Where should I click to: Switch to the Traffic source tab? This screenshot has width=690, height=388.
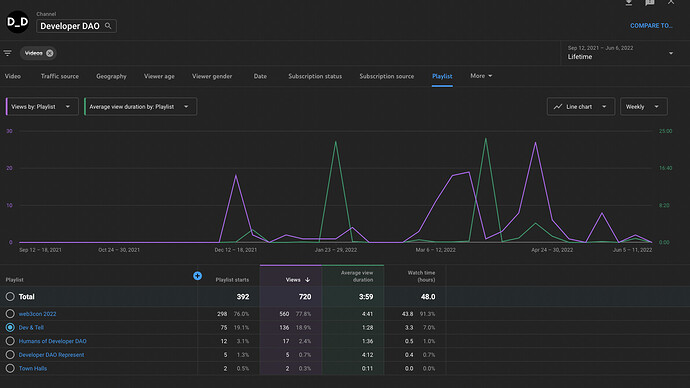click(60, 76)
